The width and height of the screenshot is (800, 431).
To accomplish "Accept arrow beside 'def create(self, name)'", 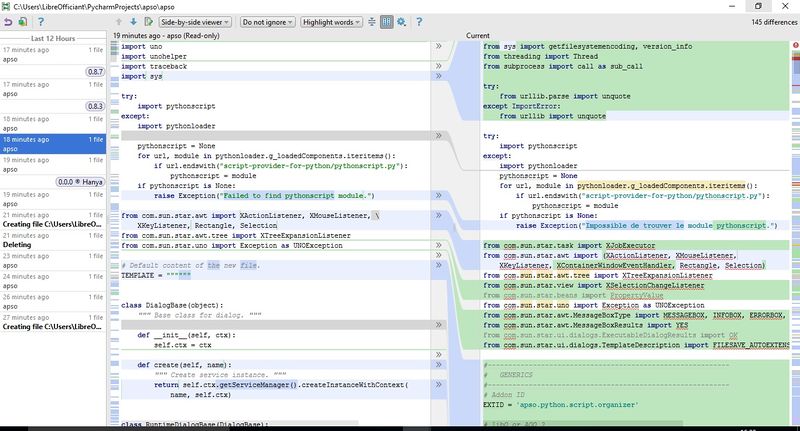I will [438, 365].
